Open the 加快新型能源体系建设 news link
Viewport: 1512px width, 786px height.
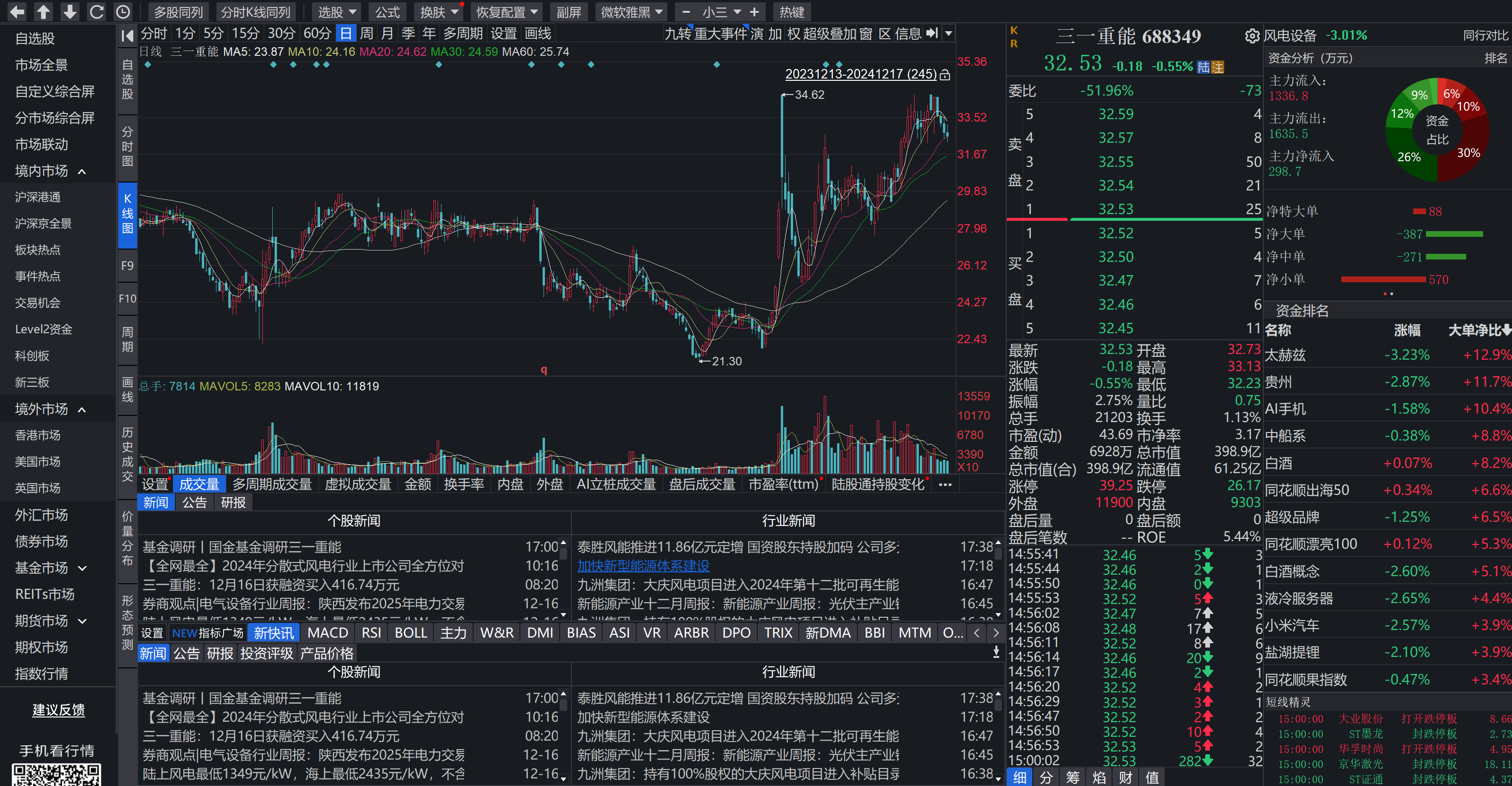[643, 566]
